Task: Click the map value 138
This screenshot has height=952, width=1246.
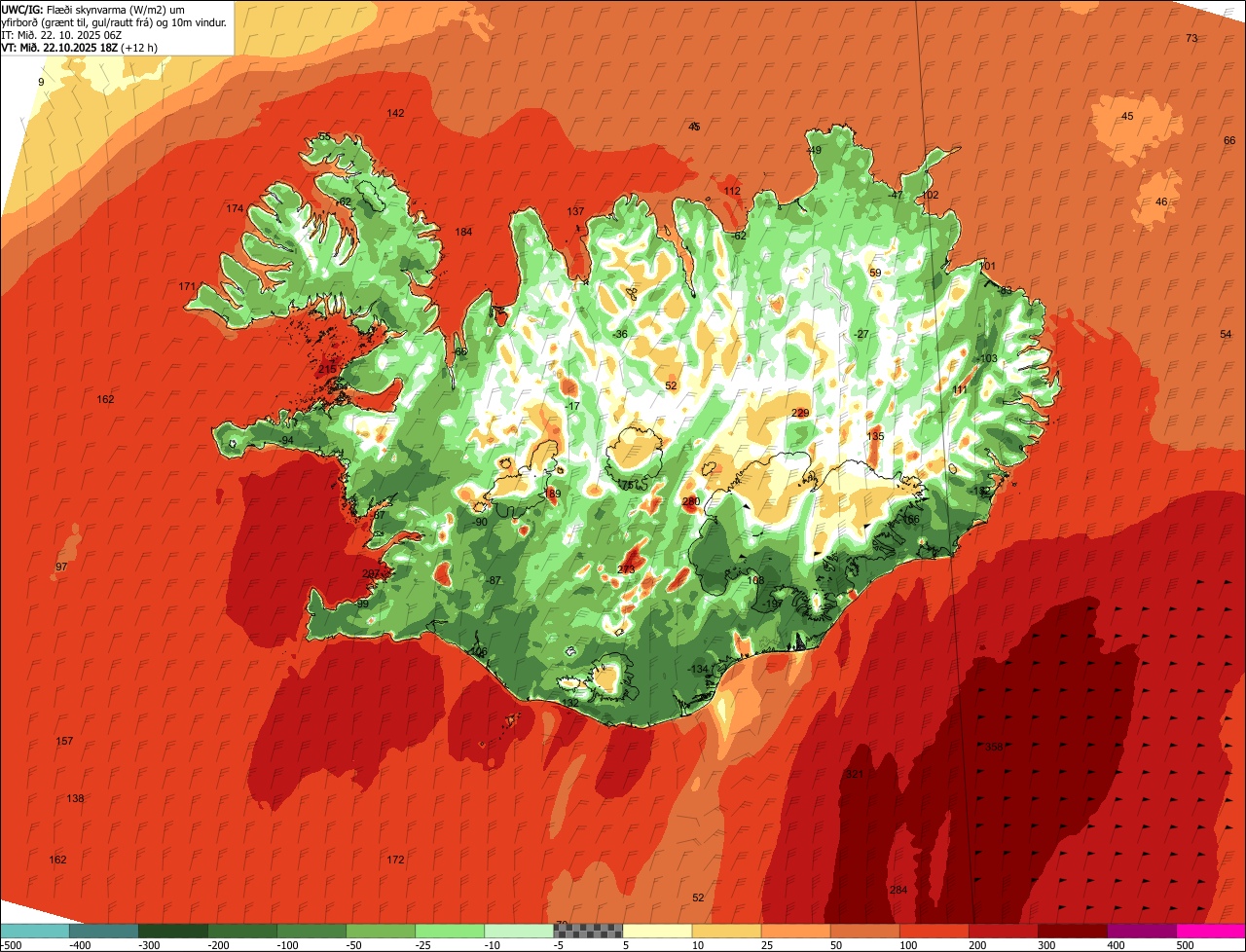Action: pyautogui.click(x=75, y=798)
